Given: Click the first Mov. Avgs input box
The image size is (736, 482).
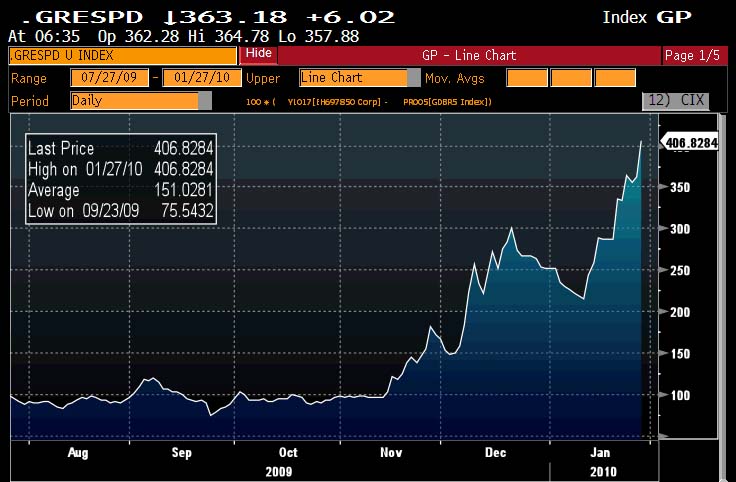Looking at the screenshot, I should (x=527, y=78).
